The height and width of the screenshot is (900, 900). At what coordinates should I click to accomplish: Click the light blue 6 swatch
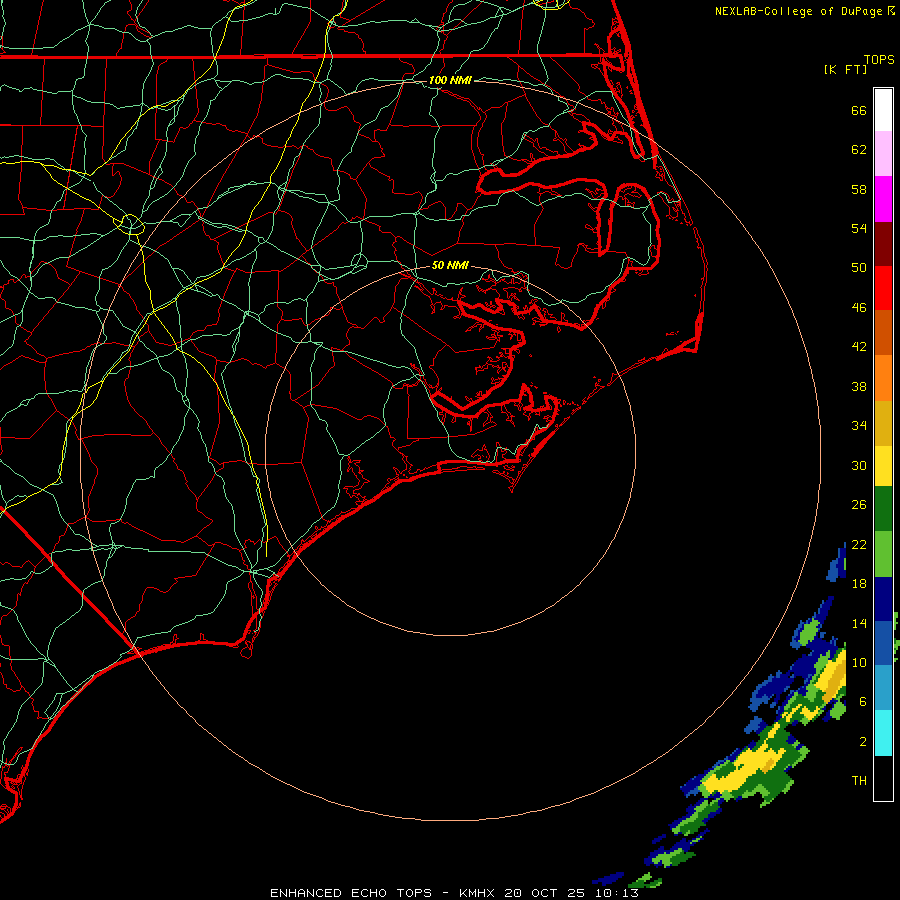click(883, 687)
